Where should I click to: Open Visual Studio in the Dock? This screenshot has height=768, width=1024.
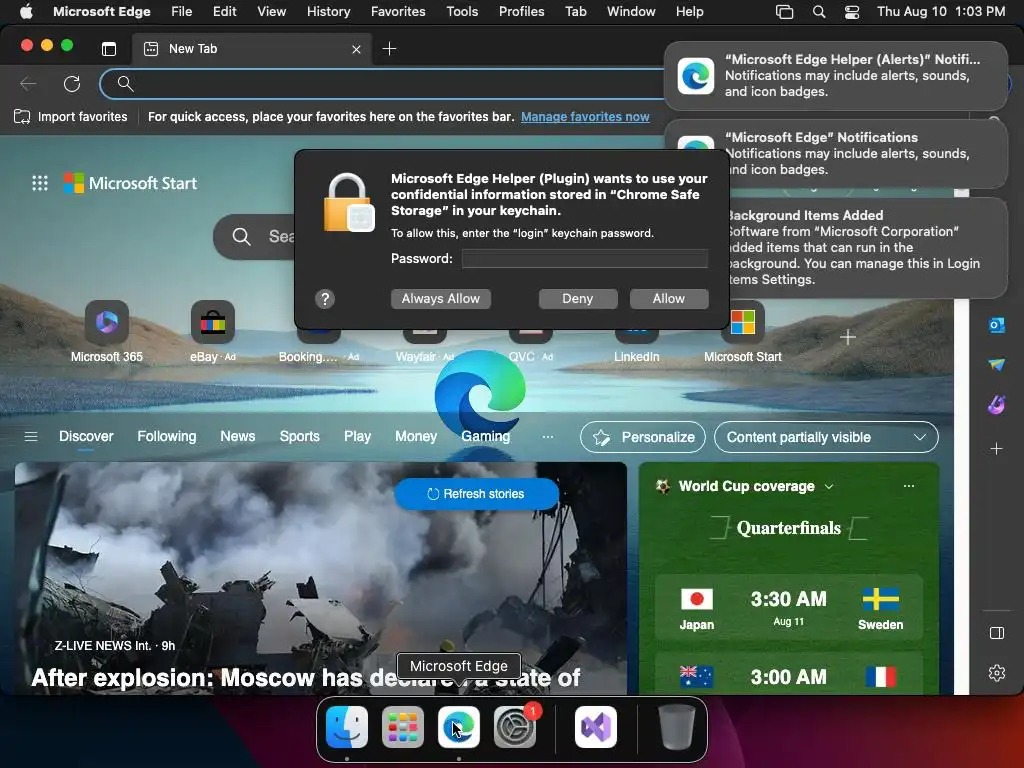[596, 727]
